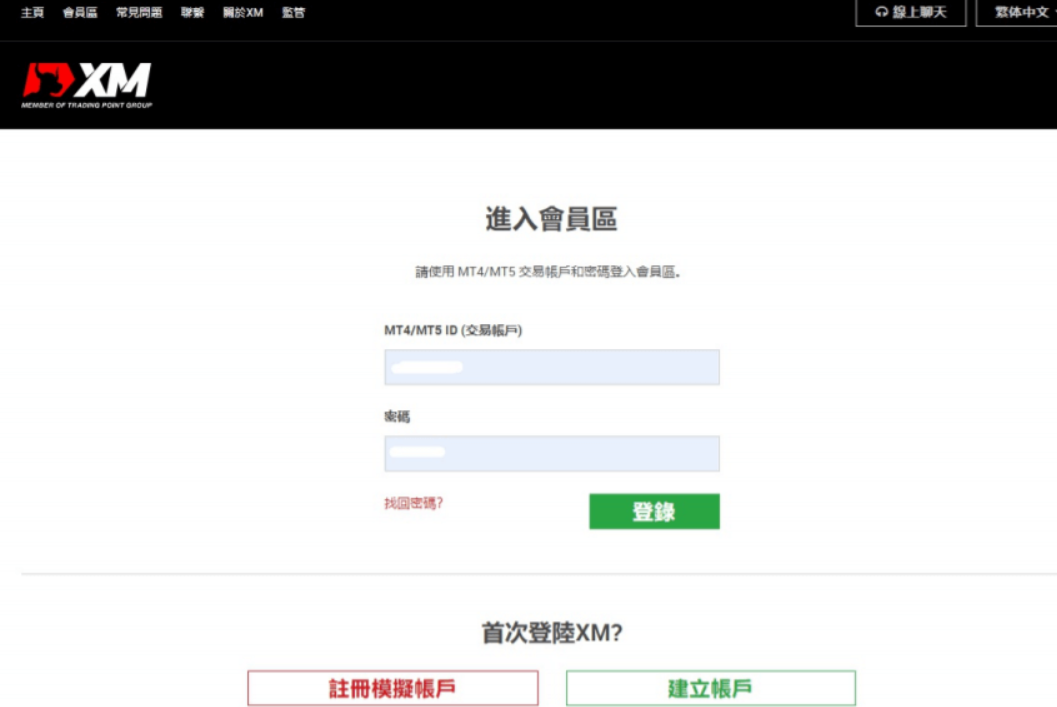Open the 聯繫 contact menu item

coord(192,13)
